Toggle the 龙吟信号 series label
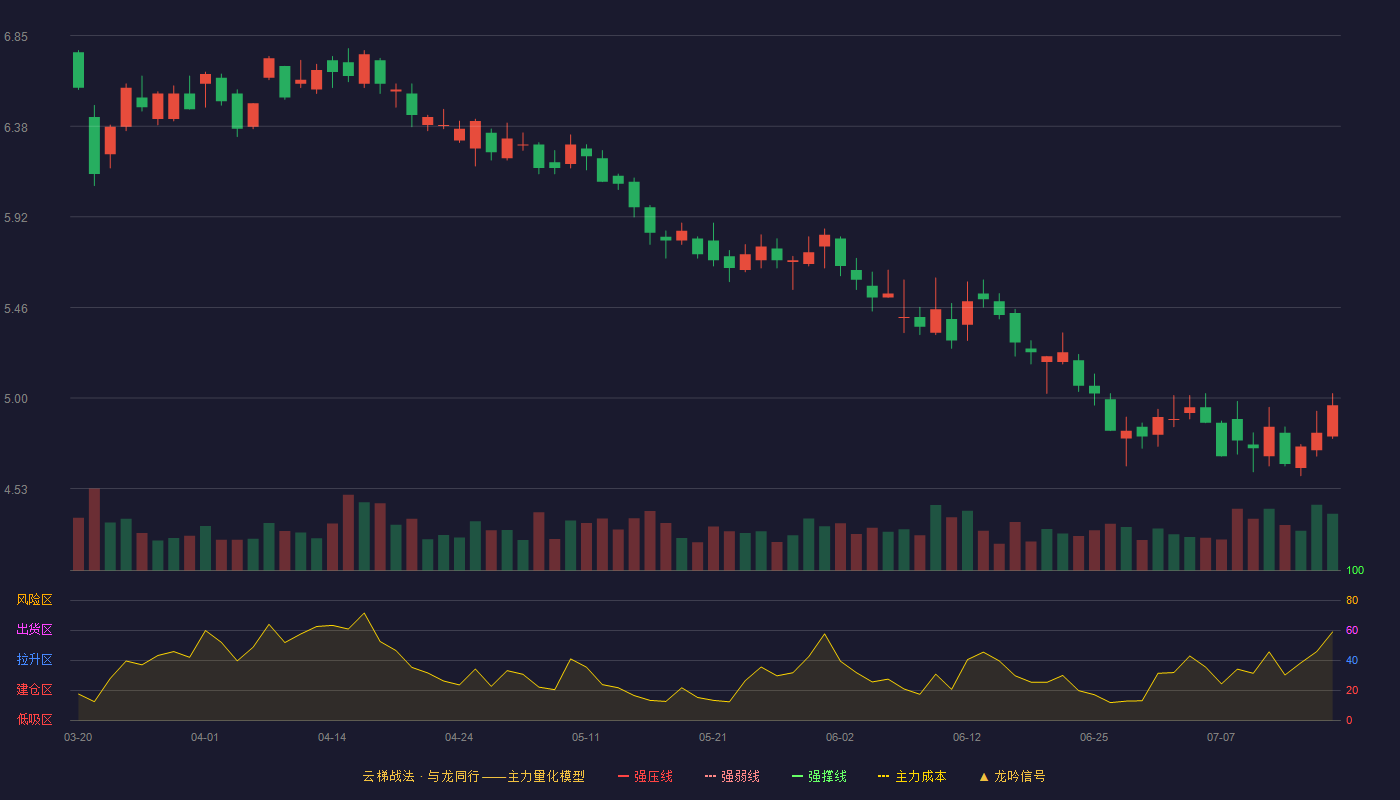 tap(1019, 776)
